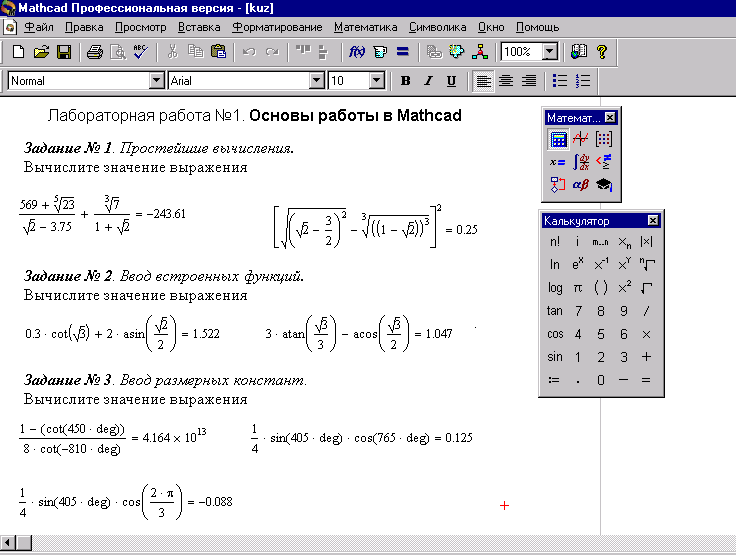This screenshot has height=555, width=736.
Task: Click the New document icon
Action: click(x=18, y=52)
